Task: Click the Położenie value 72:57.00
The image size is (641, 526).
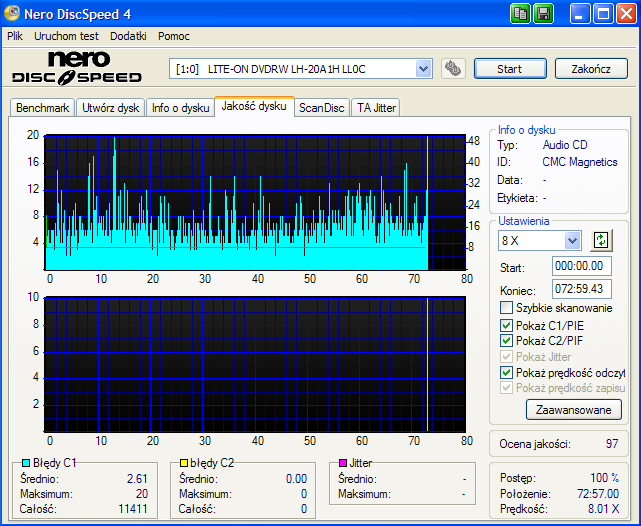Action: click(598, 494)
